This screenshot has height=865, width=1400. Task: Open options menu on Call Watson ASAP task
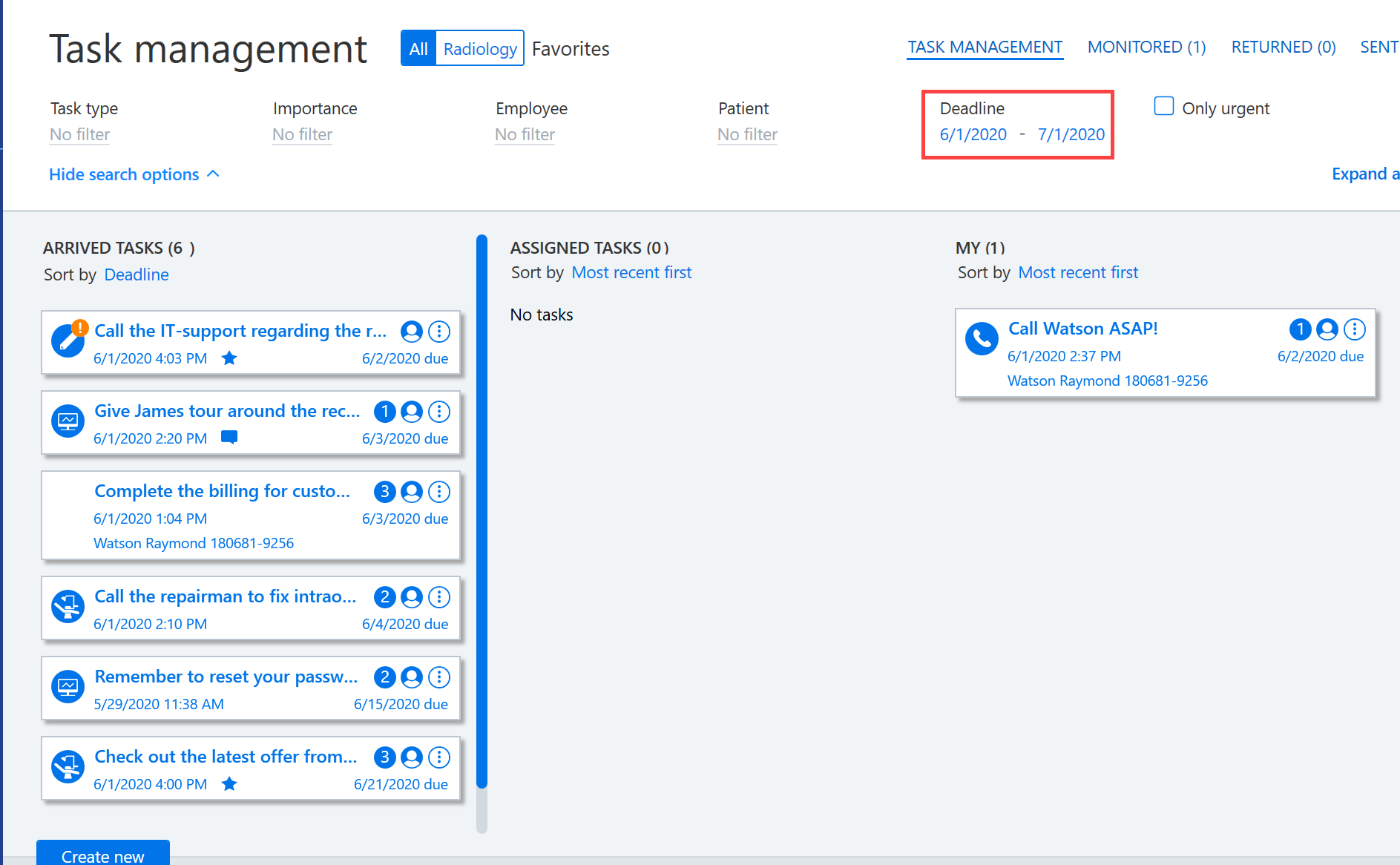click(x=1355, y=329)
